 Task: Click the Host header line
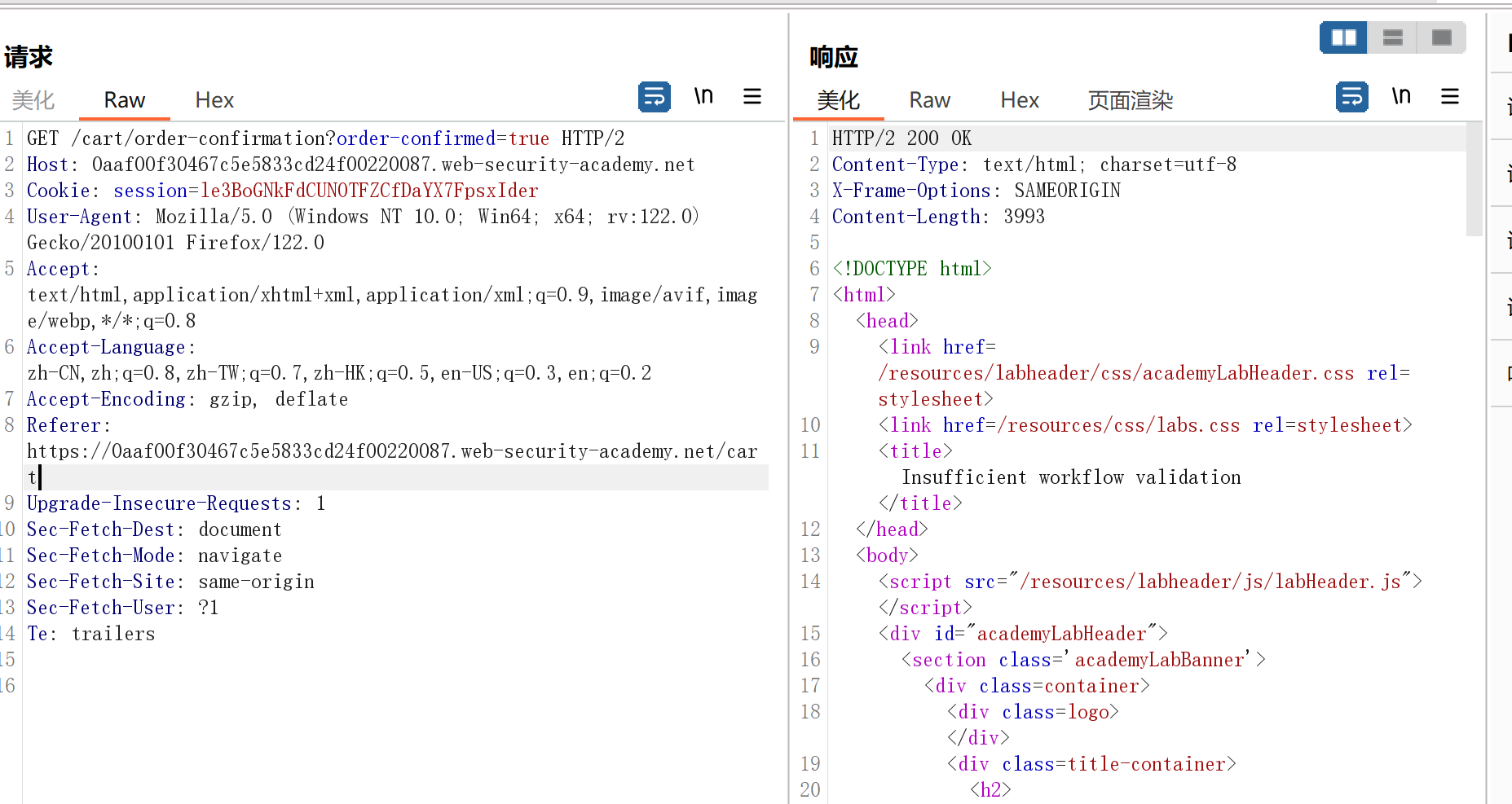point(360,165)
